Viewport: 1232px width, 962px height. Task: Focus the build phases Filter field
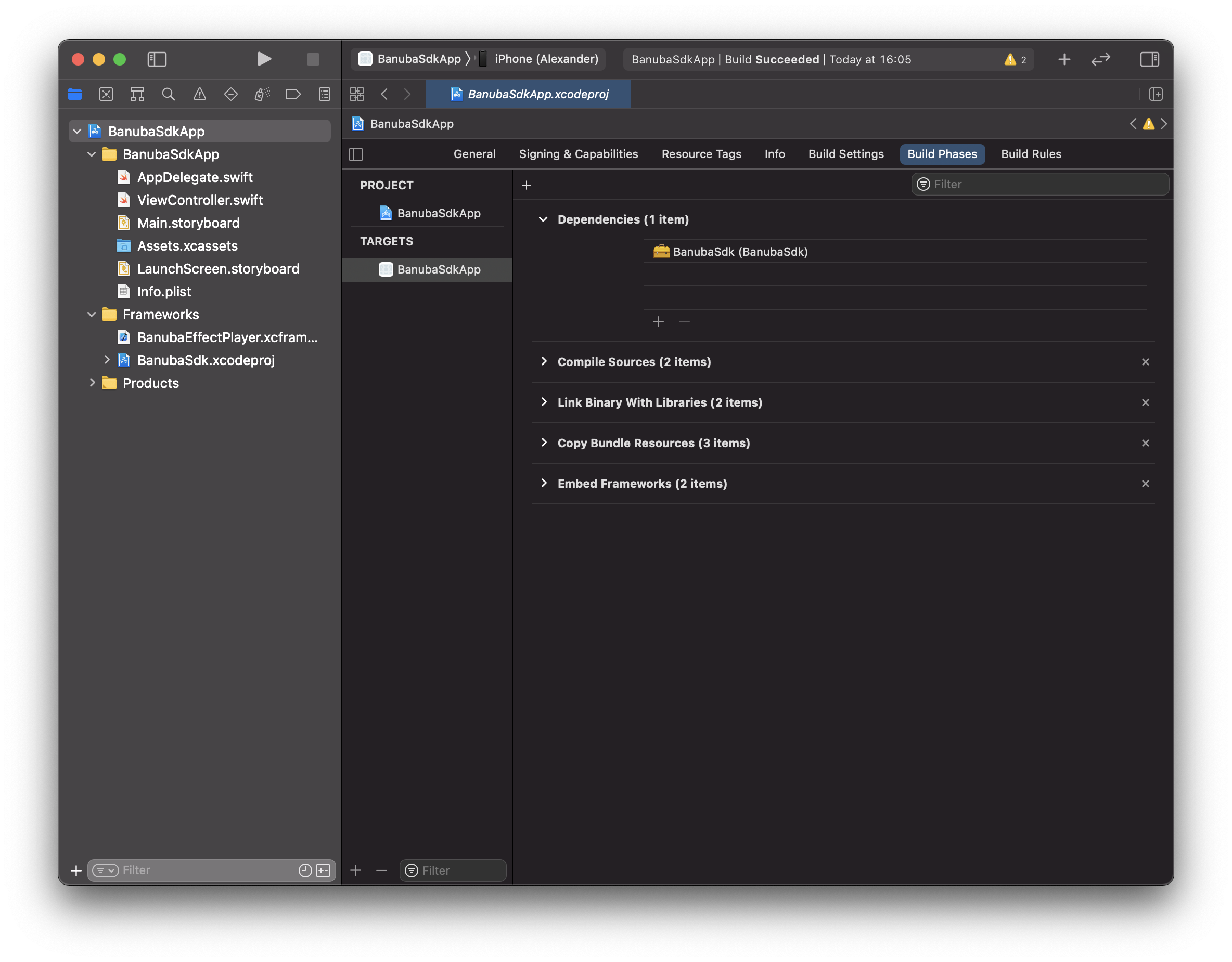[x=1039, y=185]
